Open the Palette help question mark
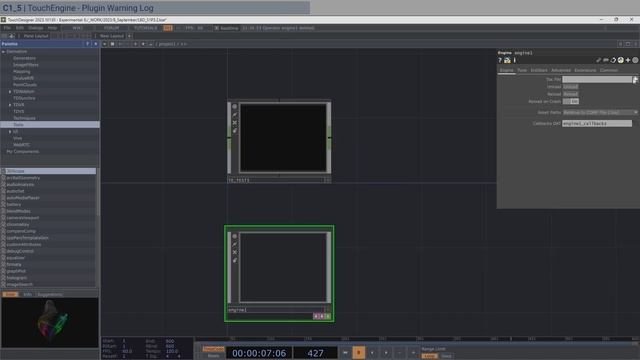The width and height of the screenshot is (640, 360). coord(87,44)
